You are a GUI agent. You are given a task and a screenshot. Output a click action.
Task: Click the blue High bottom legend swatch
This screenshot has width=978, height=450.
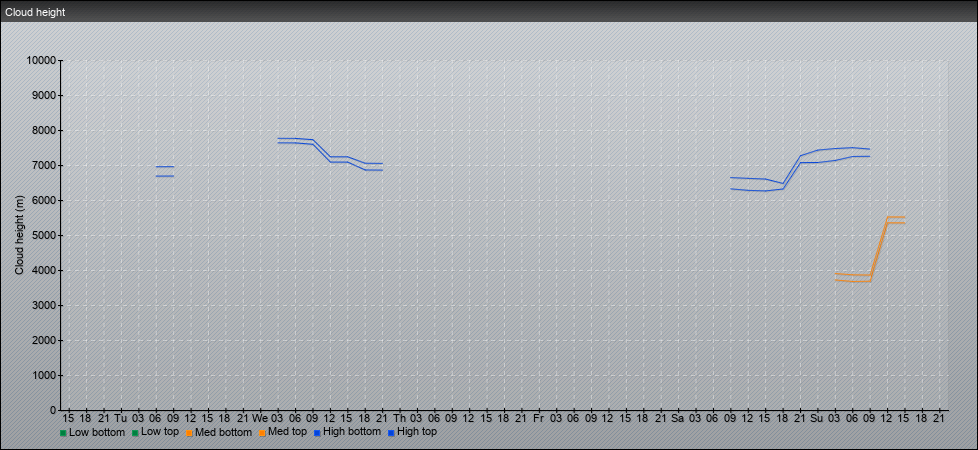tap(317, 433)
